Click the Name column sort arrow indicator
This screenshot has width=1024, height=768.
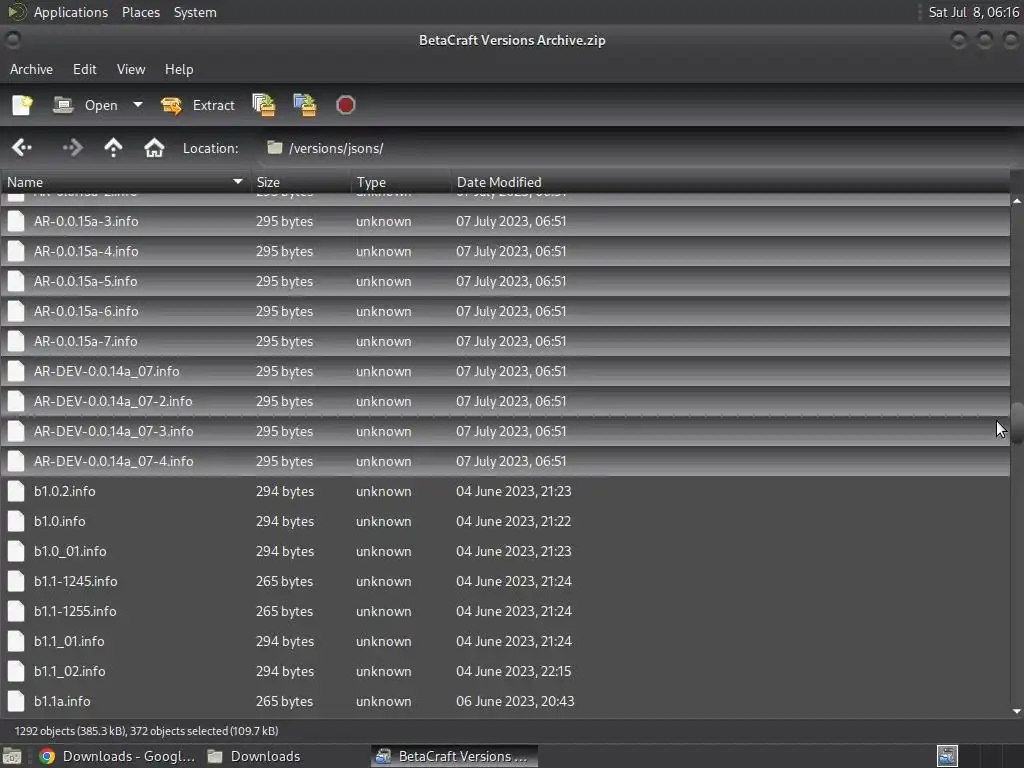pos(238,182)
